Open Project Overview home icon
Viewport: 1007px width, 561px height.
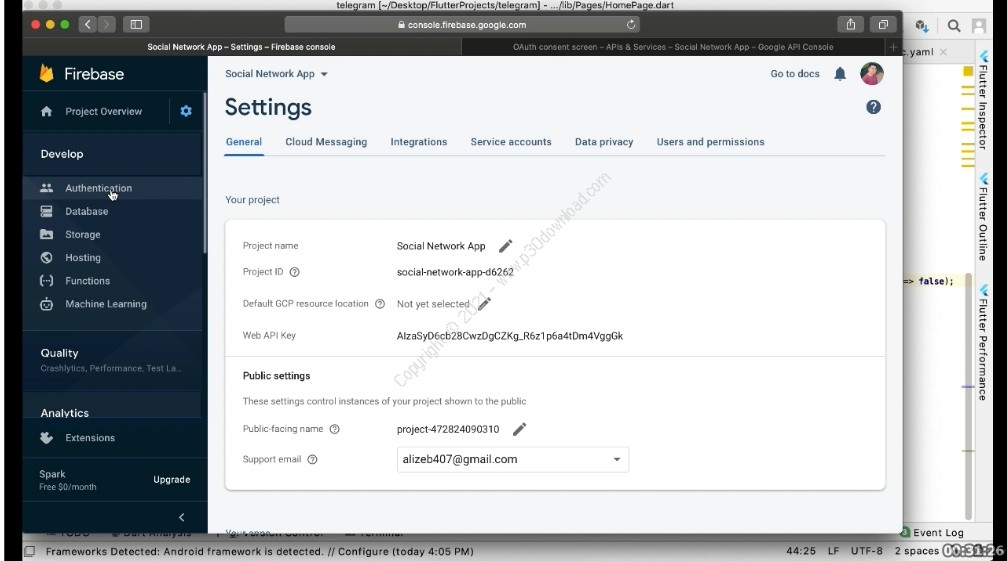(46, 112)
